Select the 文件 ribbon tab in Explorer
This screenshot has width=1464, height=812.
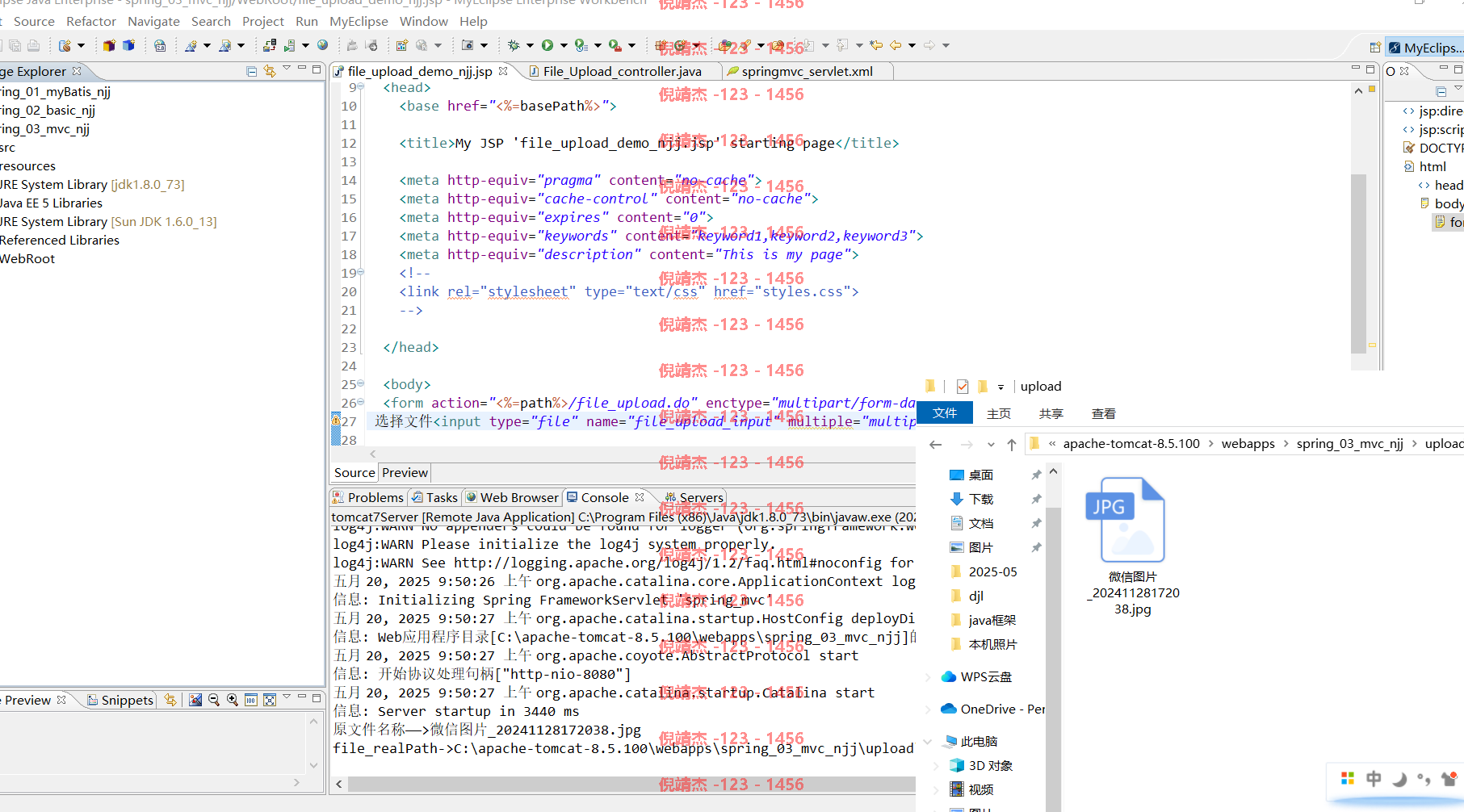coord(945,413)
